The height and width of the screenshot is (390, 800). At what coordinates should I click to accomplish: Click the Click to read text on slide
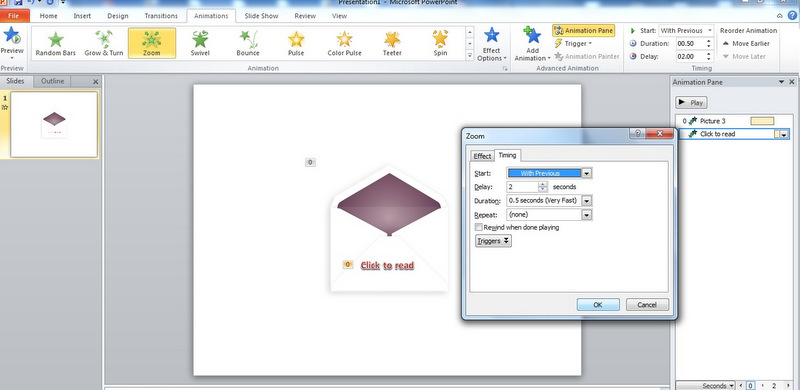387,265
